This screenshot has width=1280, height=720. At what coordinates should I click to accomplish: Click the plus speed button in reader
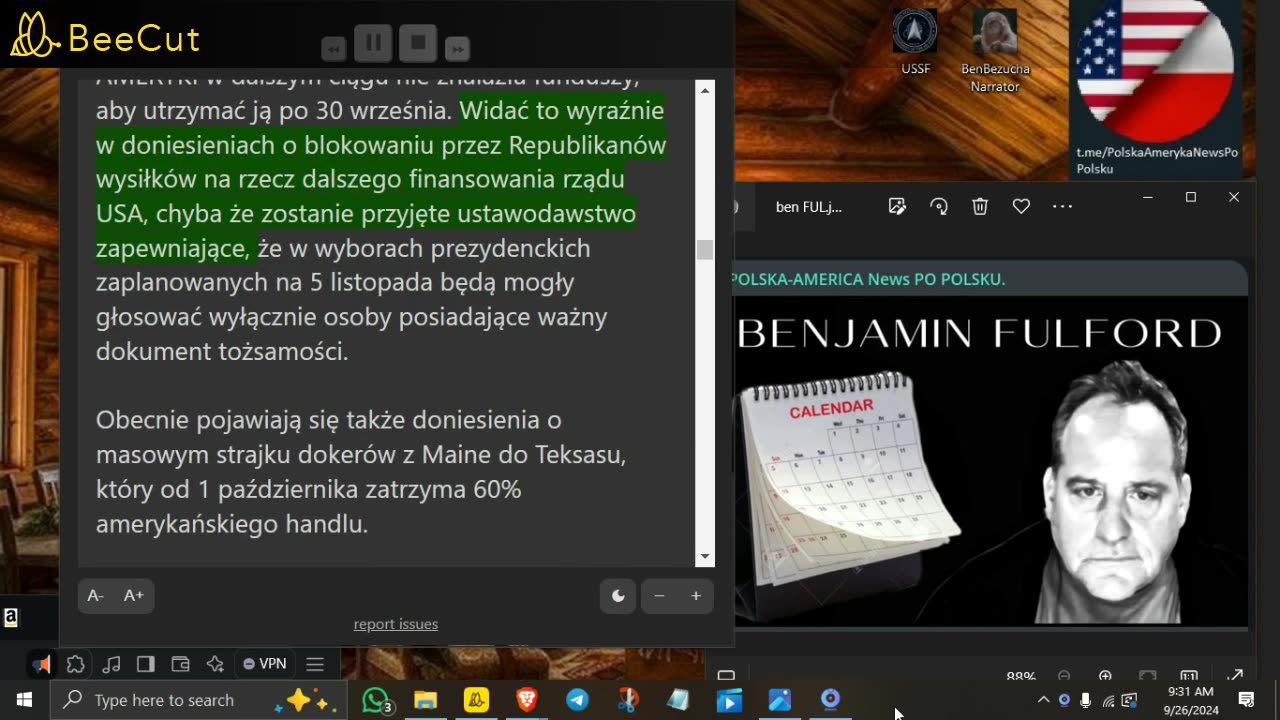click(696, 596)
